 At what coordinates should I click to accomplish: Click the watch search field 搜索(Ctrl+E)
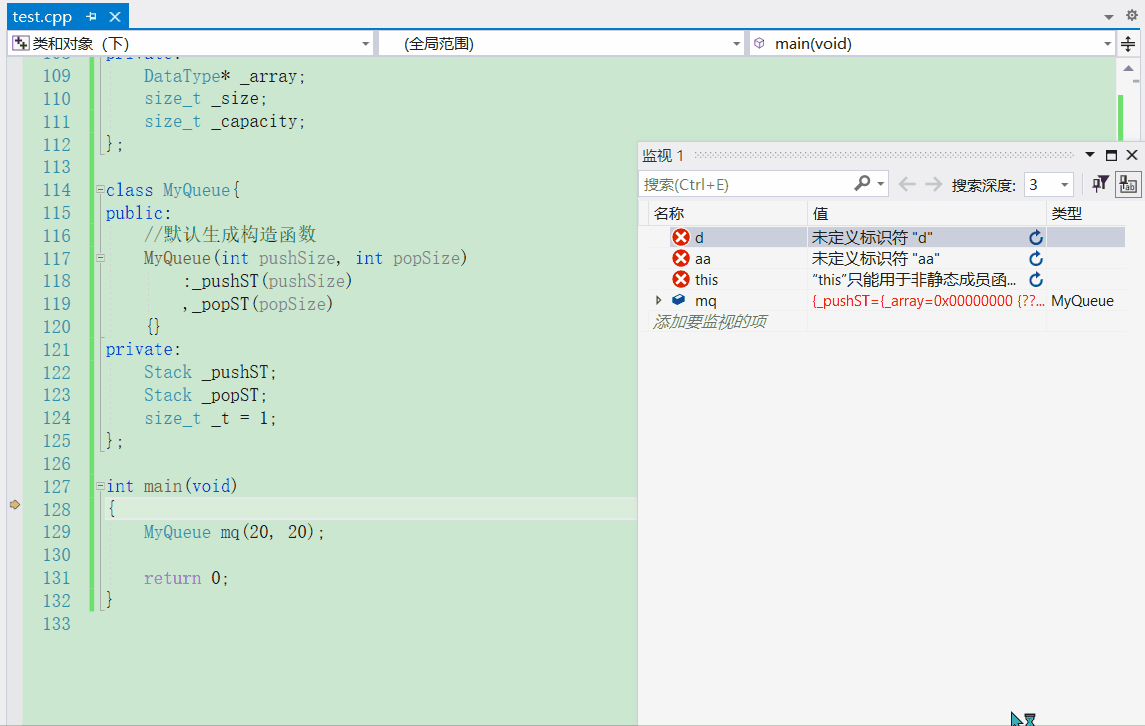point(745,184)
